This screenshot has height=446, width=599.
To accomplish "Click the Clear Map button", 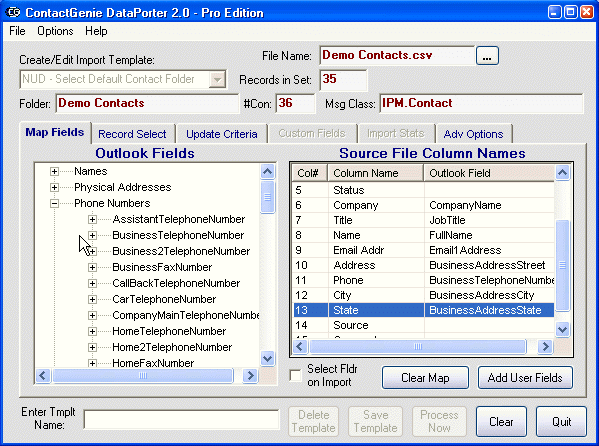I will (425, 378).
